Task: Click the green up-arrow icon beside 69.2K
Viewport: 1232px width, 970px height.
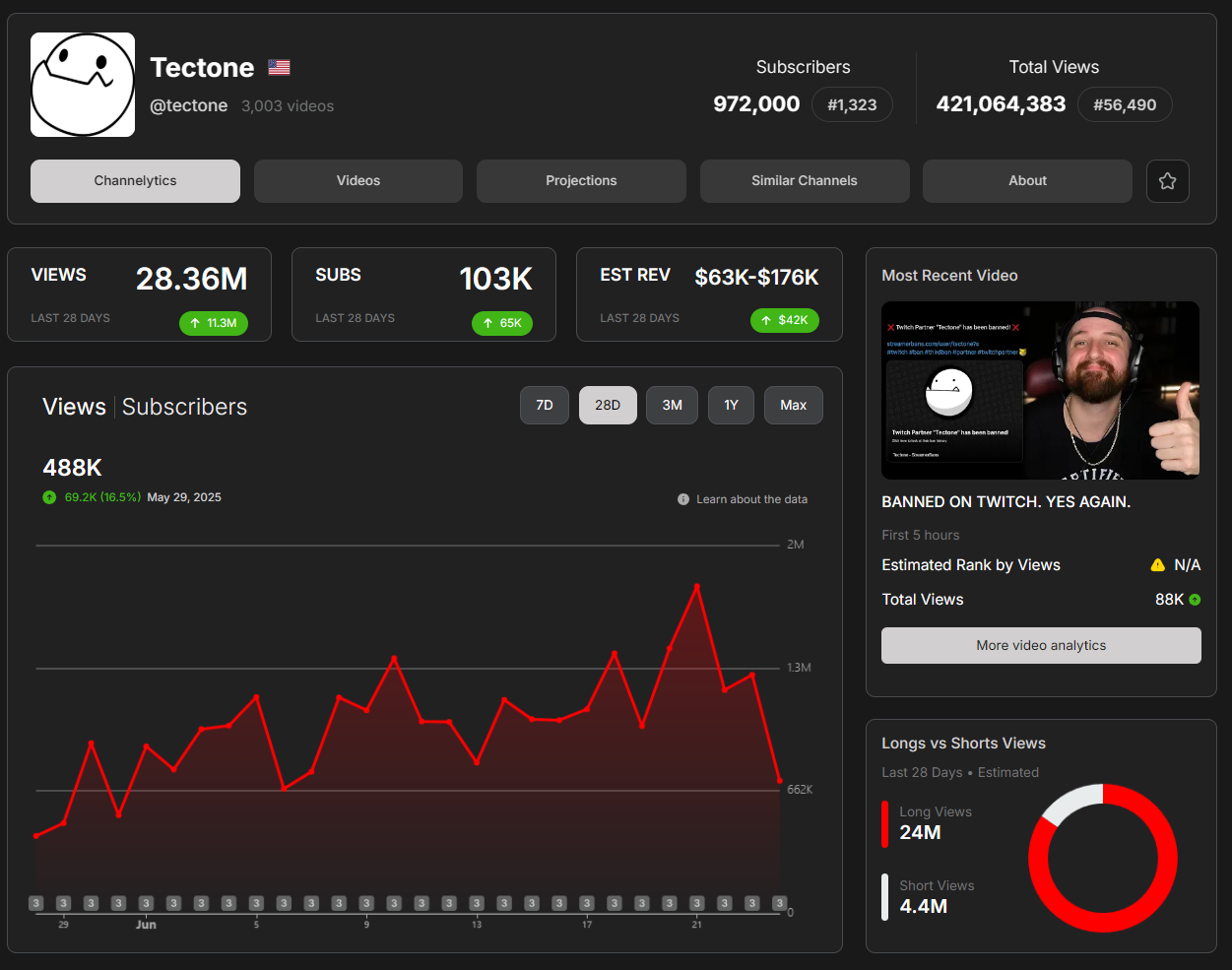Action: coord(49,497)
